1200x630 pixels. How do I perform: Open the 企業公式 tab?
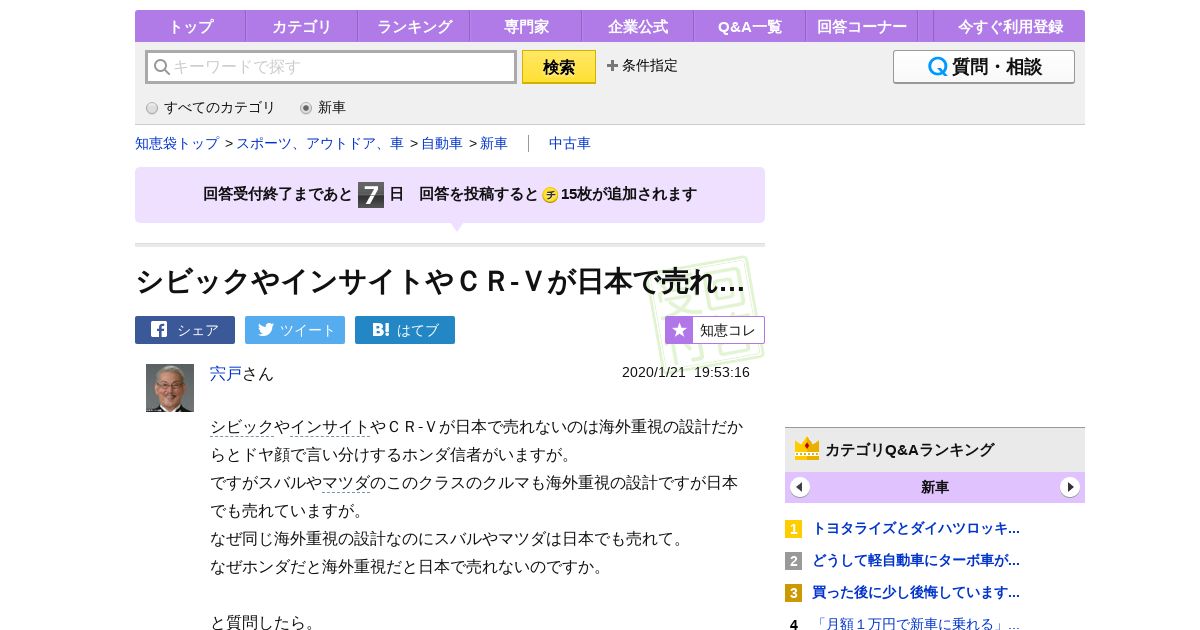(x=638, y=27)
